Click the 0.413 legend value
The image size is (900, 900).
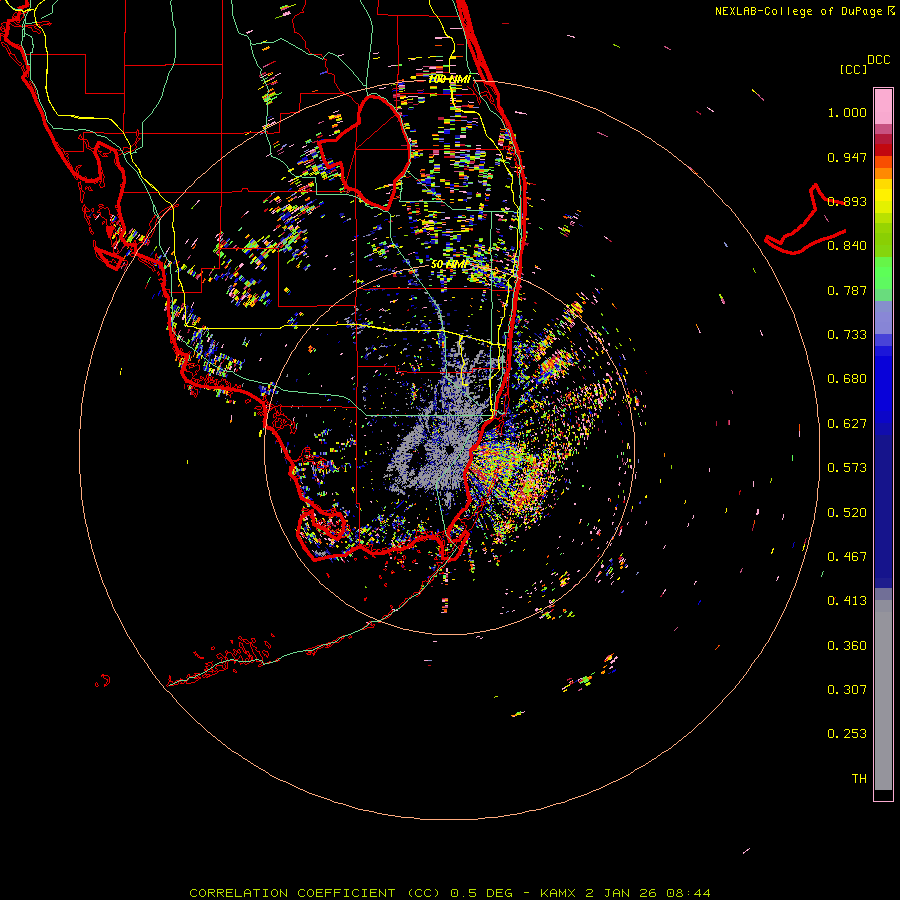click(x=847, y=601)
